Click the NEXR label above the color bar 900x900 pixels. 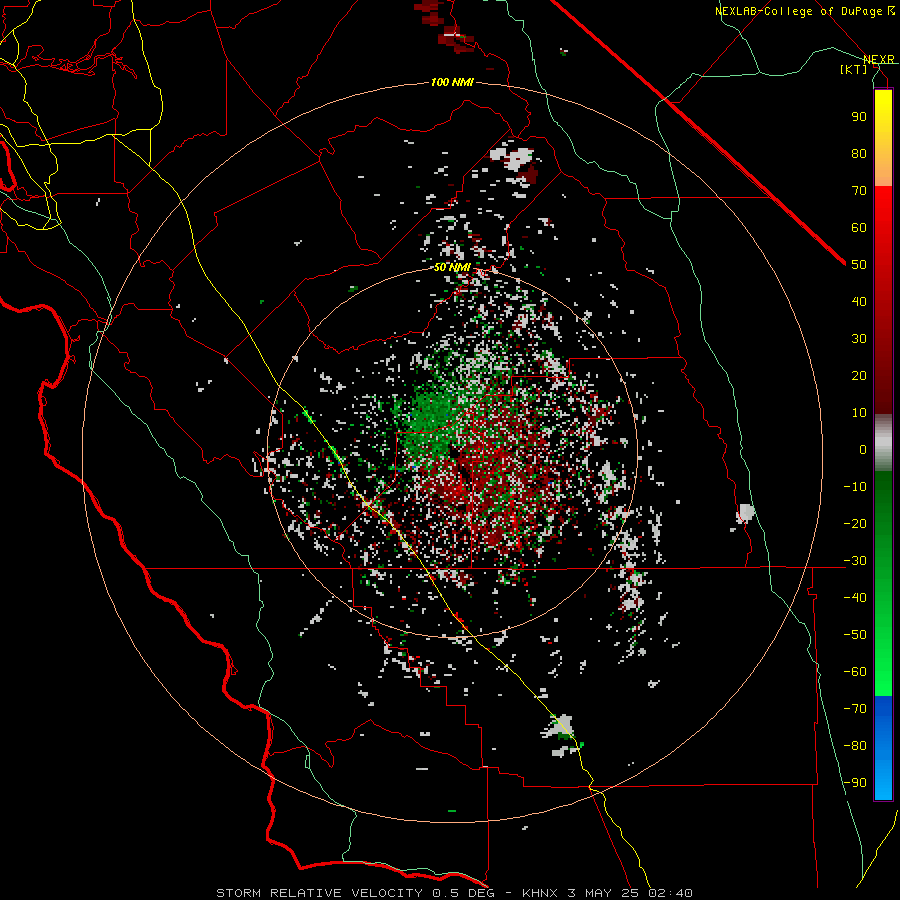click(879, 59)
